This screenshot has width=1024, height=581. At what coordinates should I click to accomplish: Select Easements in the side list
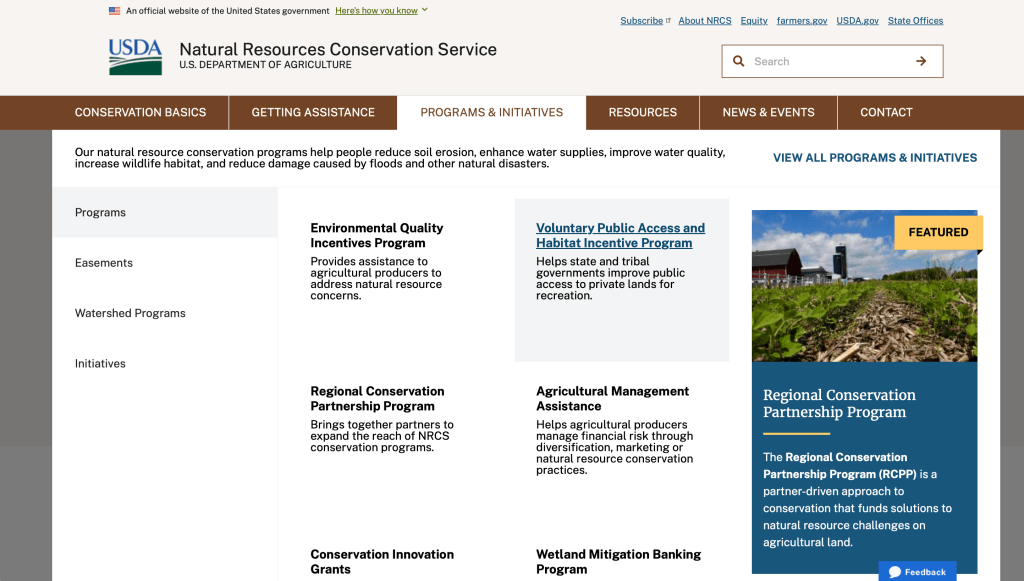pos(104,263)
